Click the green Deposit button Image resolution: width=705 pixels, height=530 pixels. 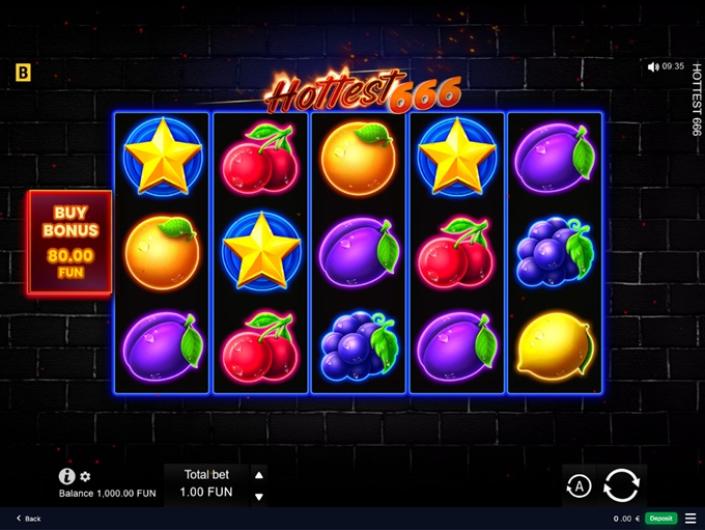tap(661, 518)
